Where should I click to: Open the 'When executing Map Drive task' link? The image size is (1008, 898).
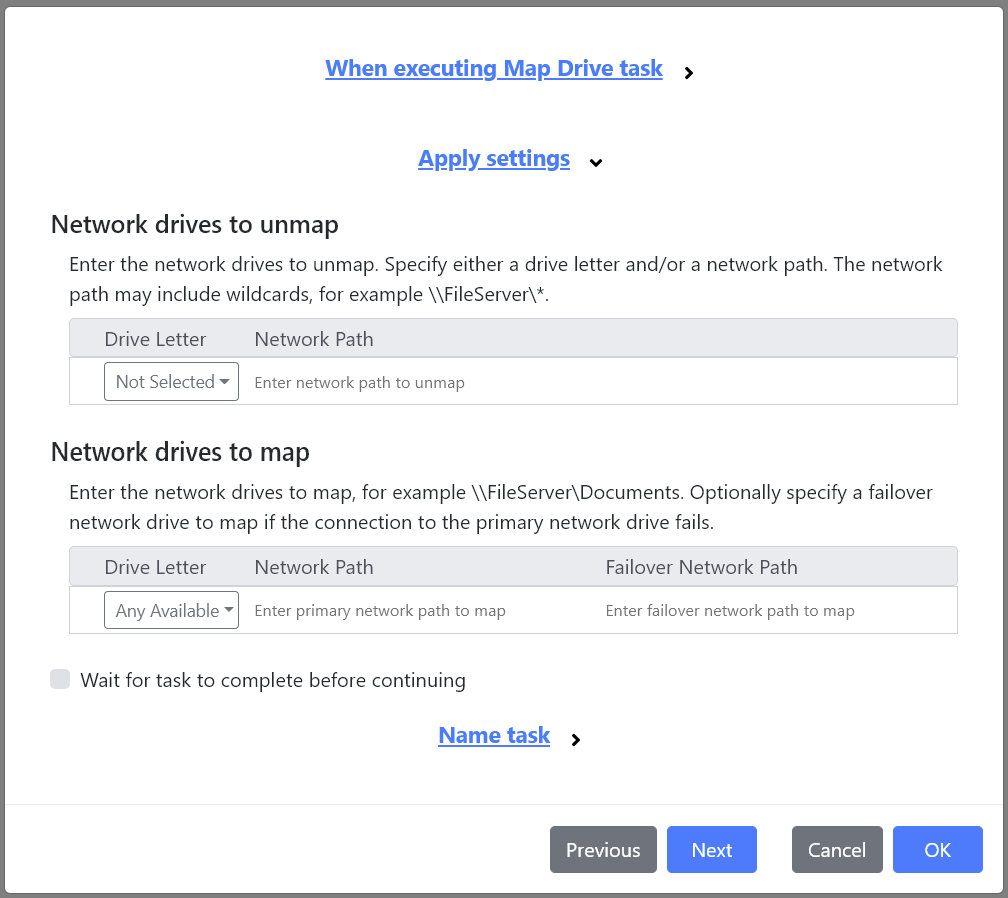[x=493, y=68]
